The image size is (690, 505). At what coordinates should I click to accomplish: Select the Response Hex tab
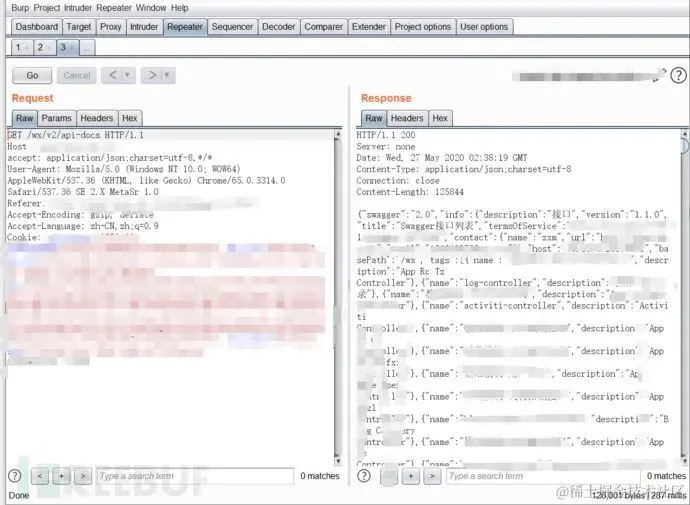coord(440,118)
